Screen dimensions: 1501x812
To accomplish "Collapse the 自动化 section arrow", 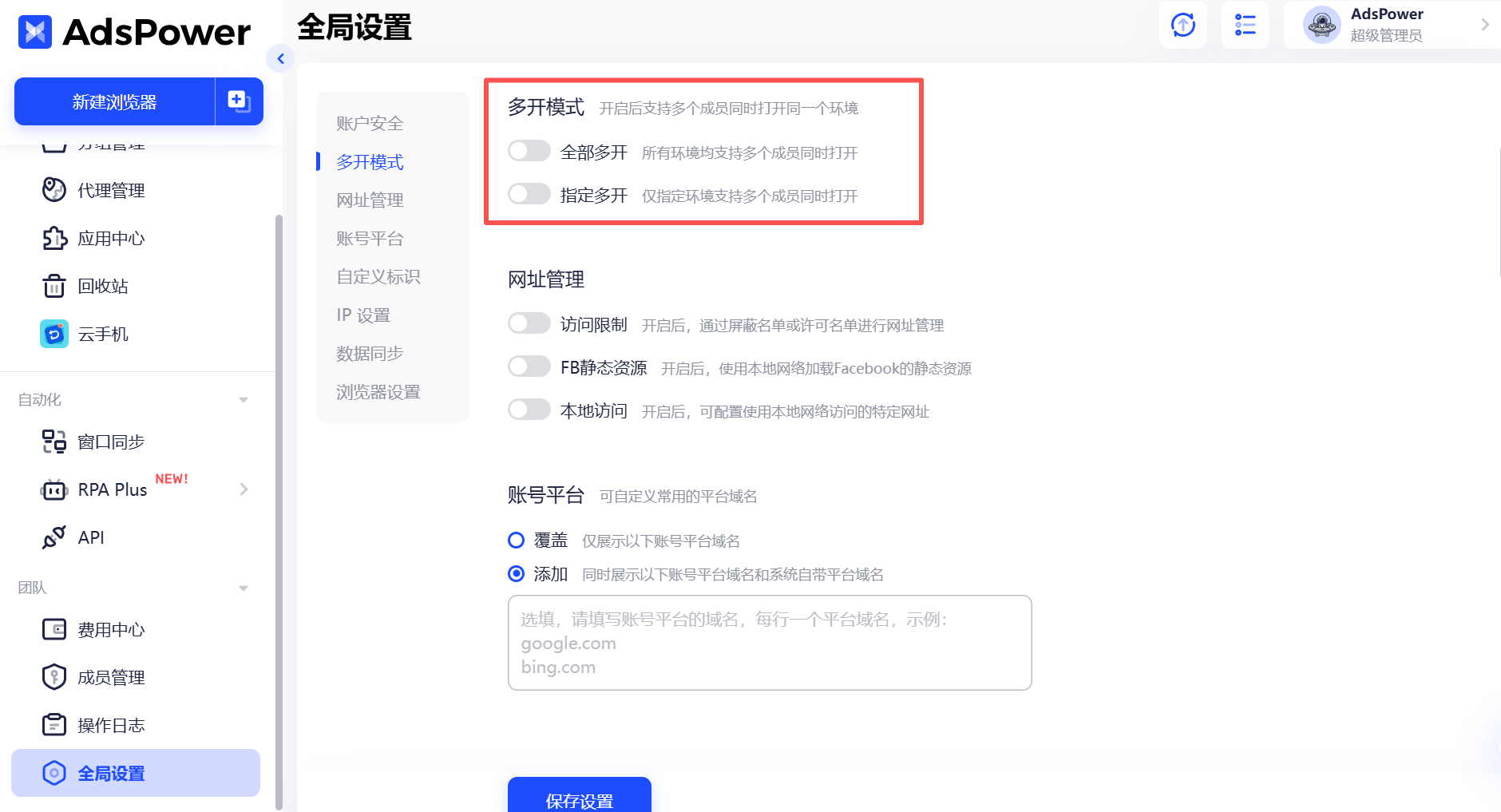I will [244, 400].
